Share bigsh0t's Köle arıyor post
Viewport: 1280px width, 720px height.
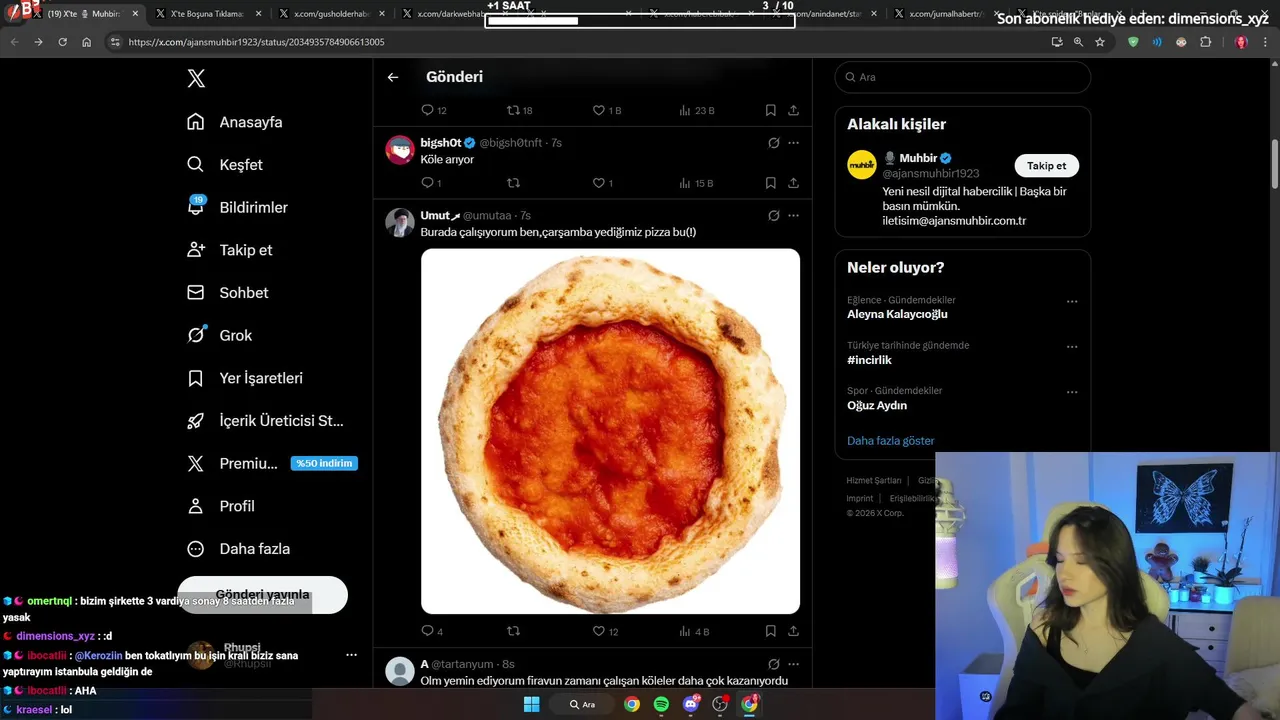(793, 183)
